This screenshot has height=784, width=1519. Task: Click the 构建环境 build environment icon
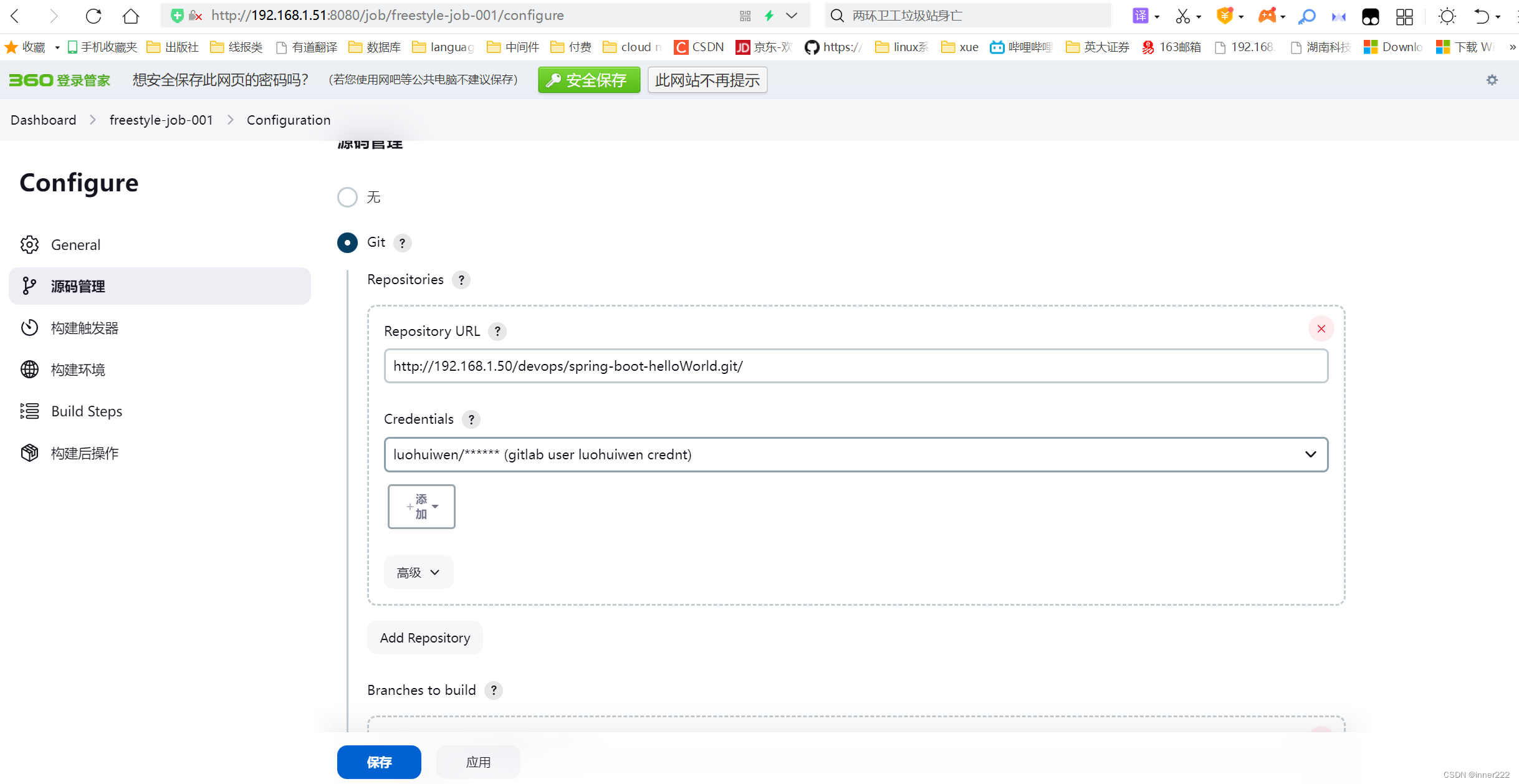tap(28, 369)
